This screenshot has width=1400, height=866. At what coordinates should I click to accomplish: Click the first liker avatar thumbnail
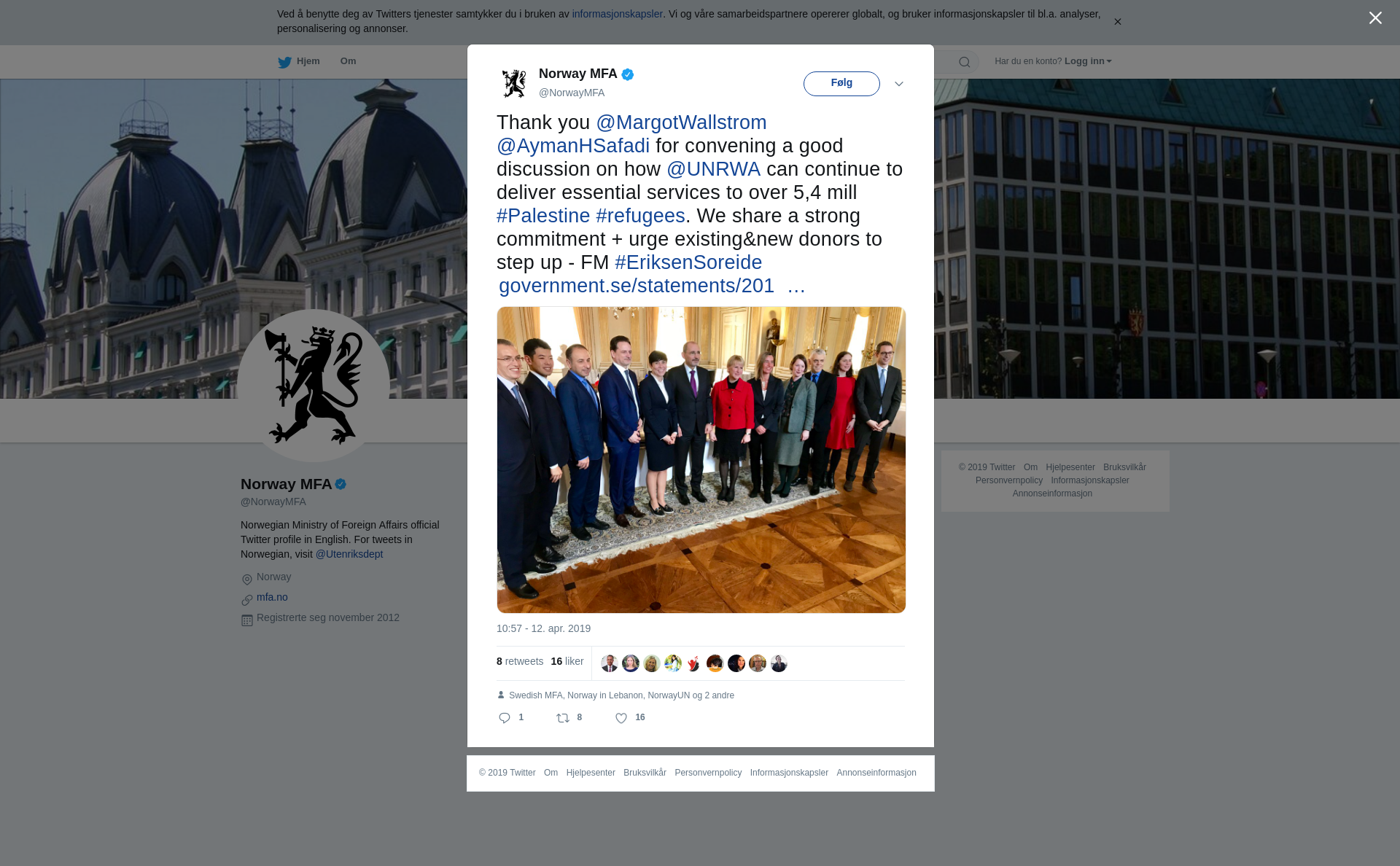(x=610, y=663)
